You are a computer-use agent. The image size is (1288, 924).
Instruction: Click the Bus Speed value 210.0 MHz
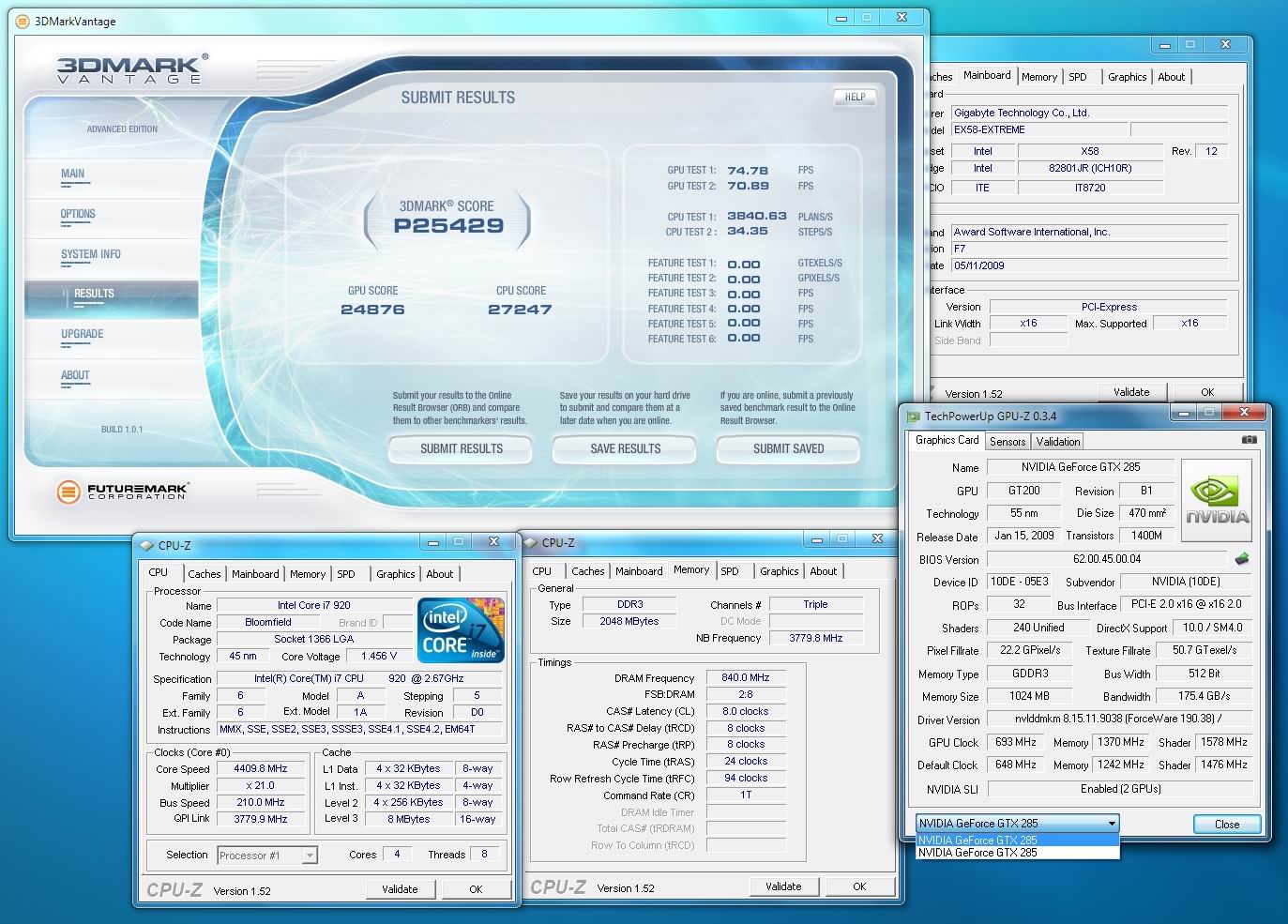point(261,802)
